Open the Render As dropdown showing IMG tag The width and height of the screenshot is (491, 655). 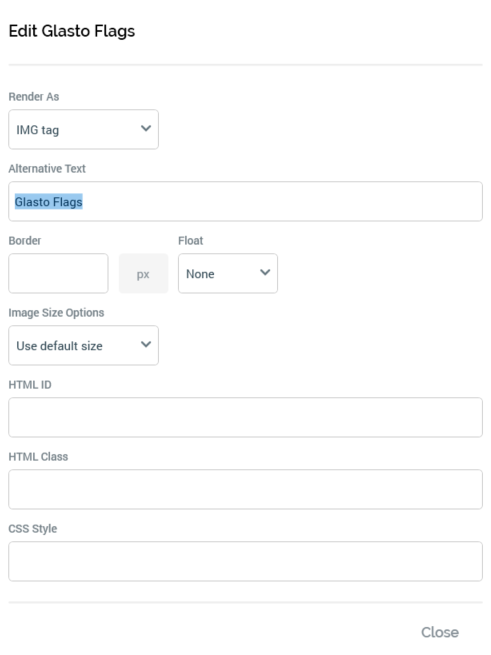pos(83,129)
